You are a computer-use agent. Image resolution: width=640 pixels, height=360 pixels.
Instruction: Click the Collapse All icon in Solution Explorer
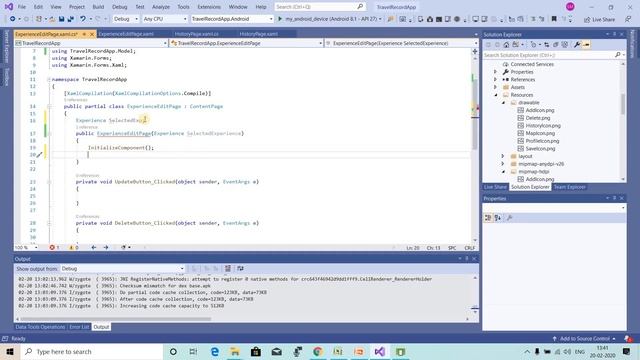pos(556,44)
